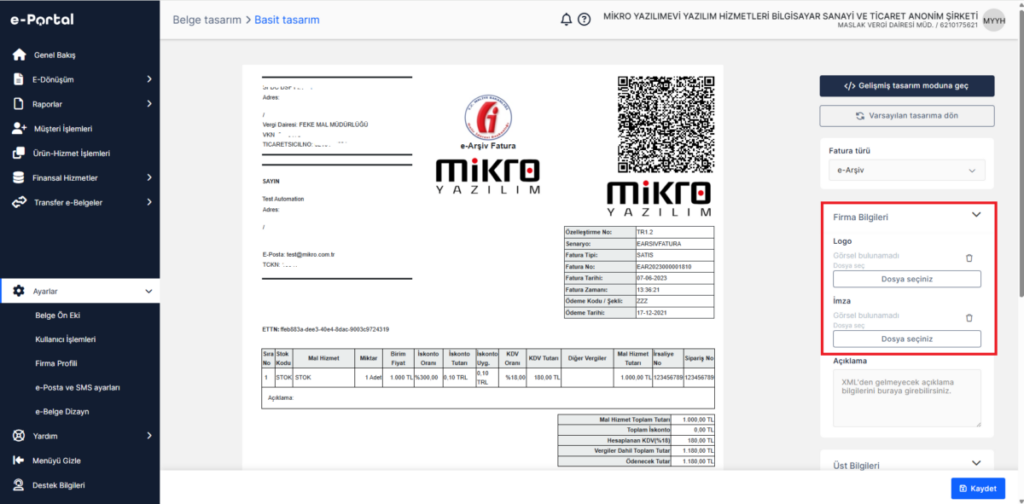Open Müşteri İşlemleri menu label

(x=63, y=129)
